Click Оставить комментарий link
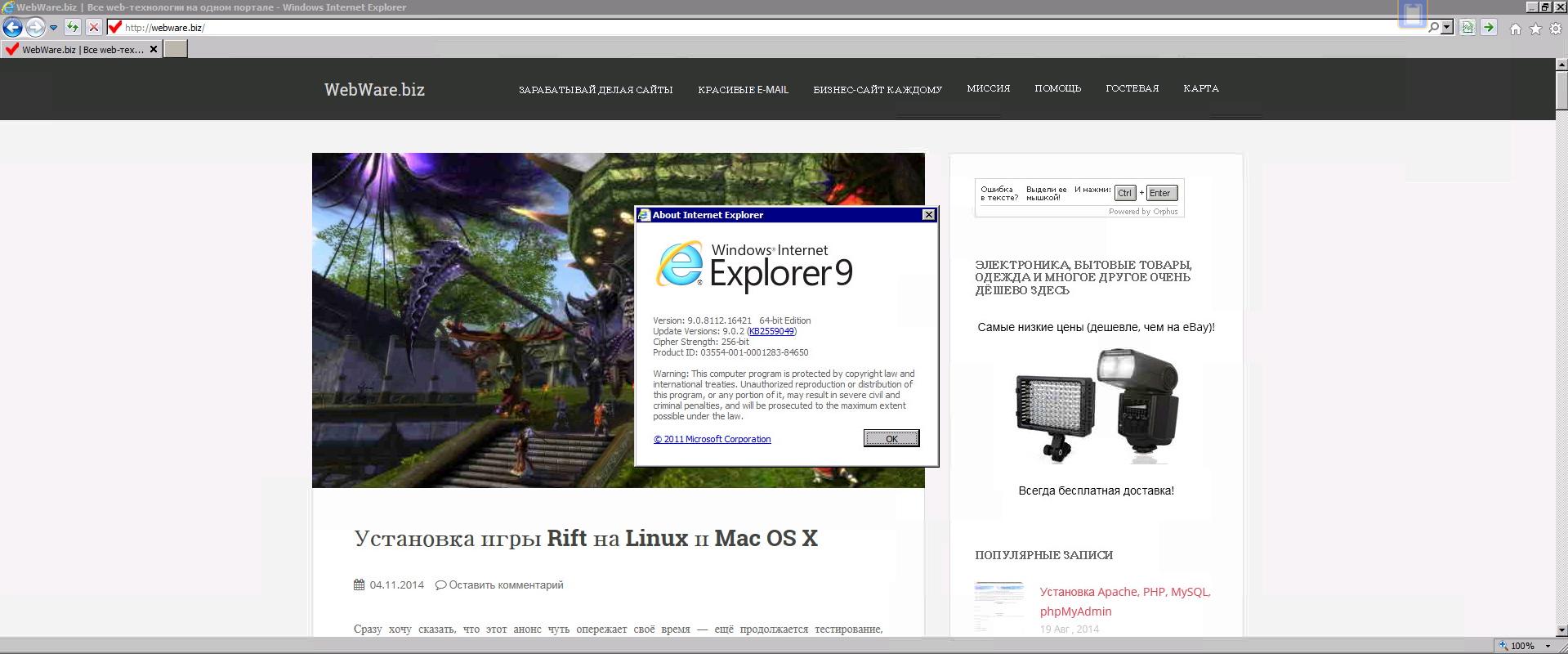 (506, 585)
